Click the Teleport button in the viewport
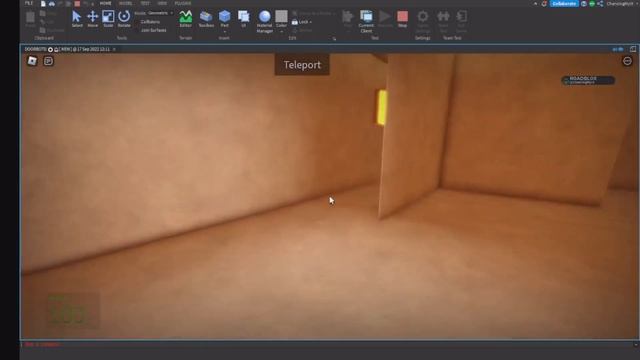The image size is (640, 360). tap(302, 65)
